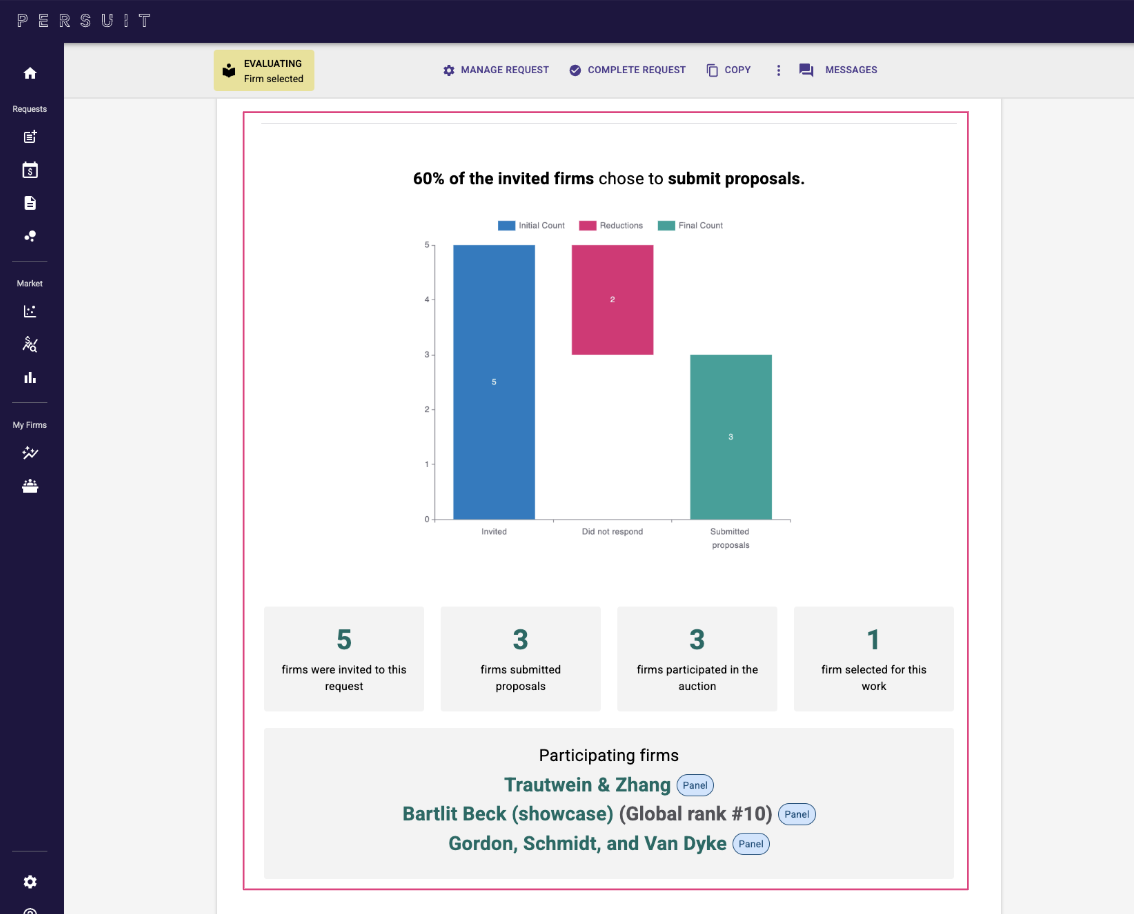Open the settings gear in sidebar
The height and width of the screenshot is (914, 1134).
(30, 881)
